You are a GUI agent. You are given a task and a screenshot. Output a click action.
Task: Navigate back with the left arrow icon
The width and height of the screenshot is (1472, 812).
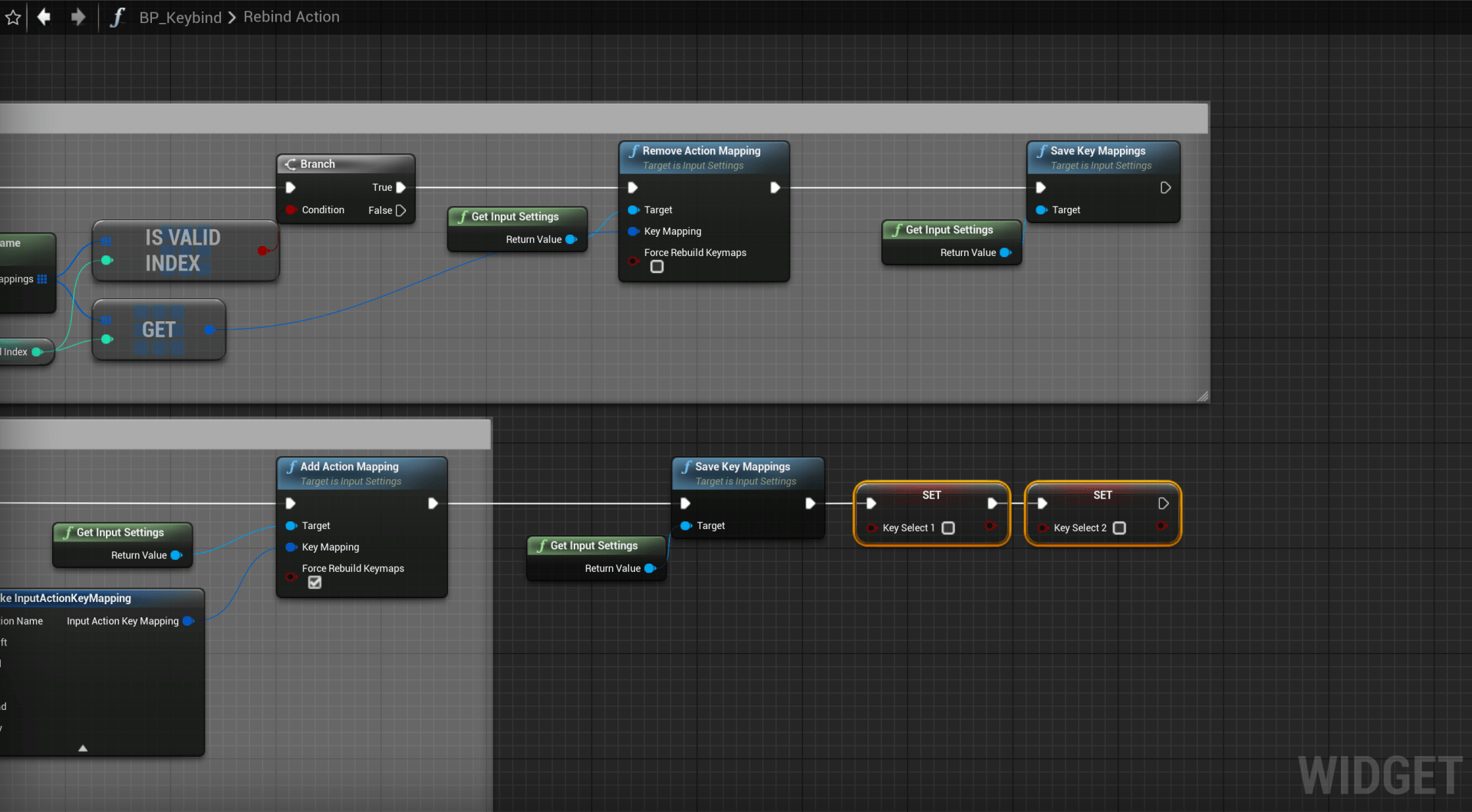point(44,17)
